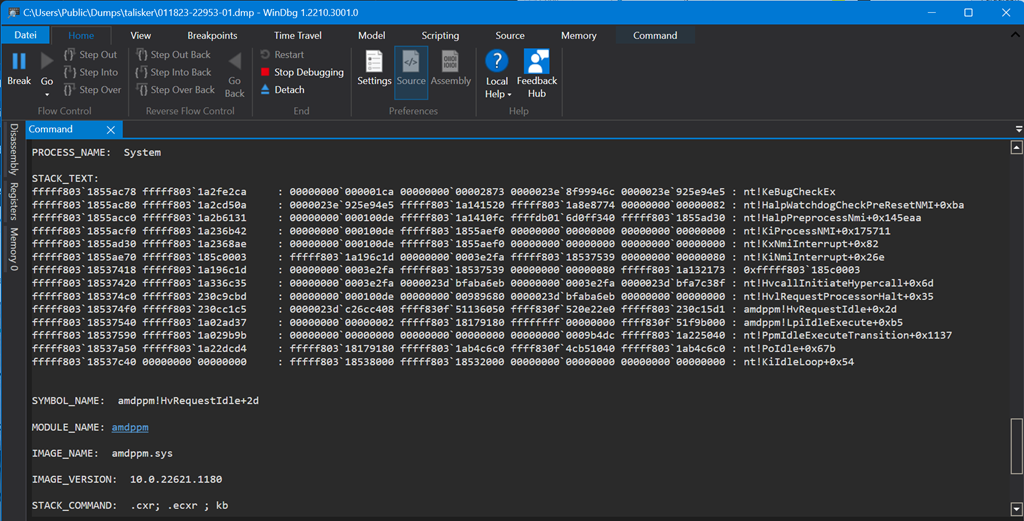Image resolution: width=1024 pixels, height=521 pixels.
Task: Click the Stop Debugging red square
Action: coord(265,72)
